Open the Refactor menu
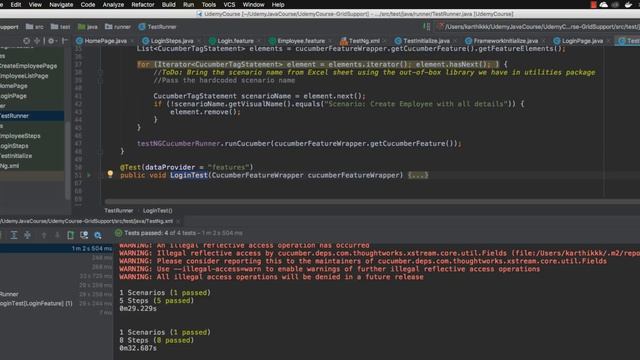The width and height of the screenshot is (640, 360). coord(143,4)
